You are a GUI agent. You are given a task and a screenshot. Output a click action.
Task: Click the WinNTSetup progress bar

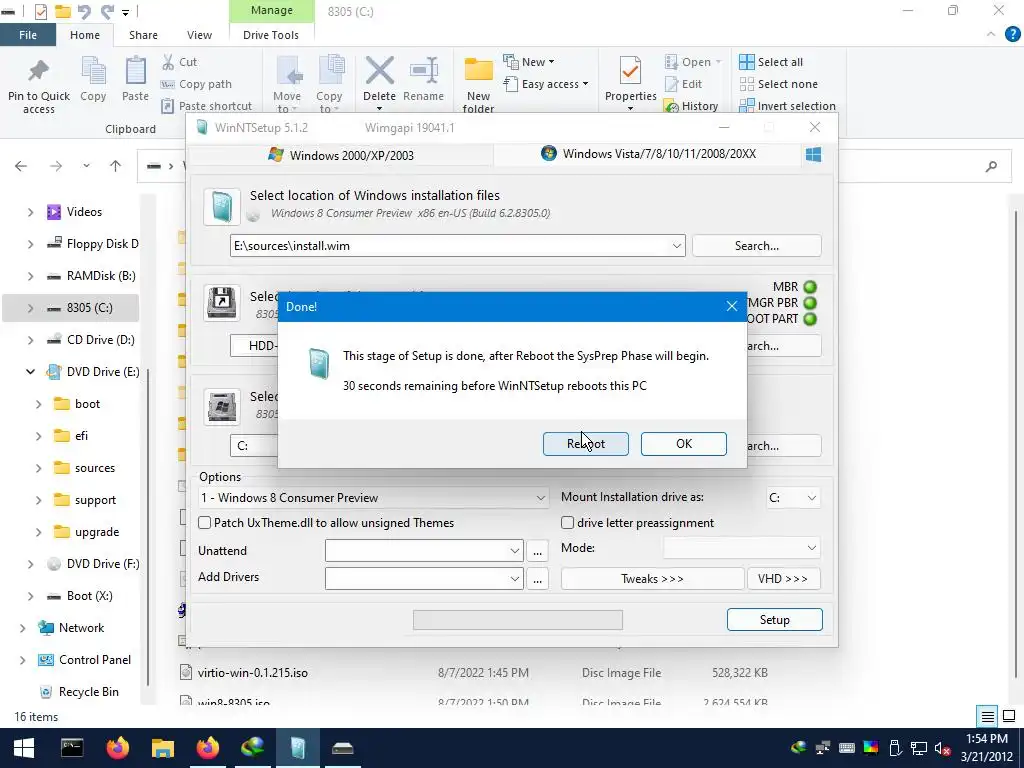(x=517, y=619)
